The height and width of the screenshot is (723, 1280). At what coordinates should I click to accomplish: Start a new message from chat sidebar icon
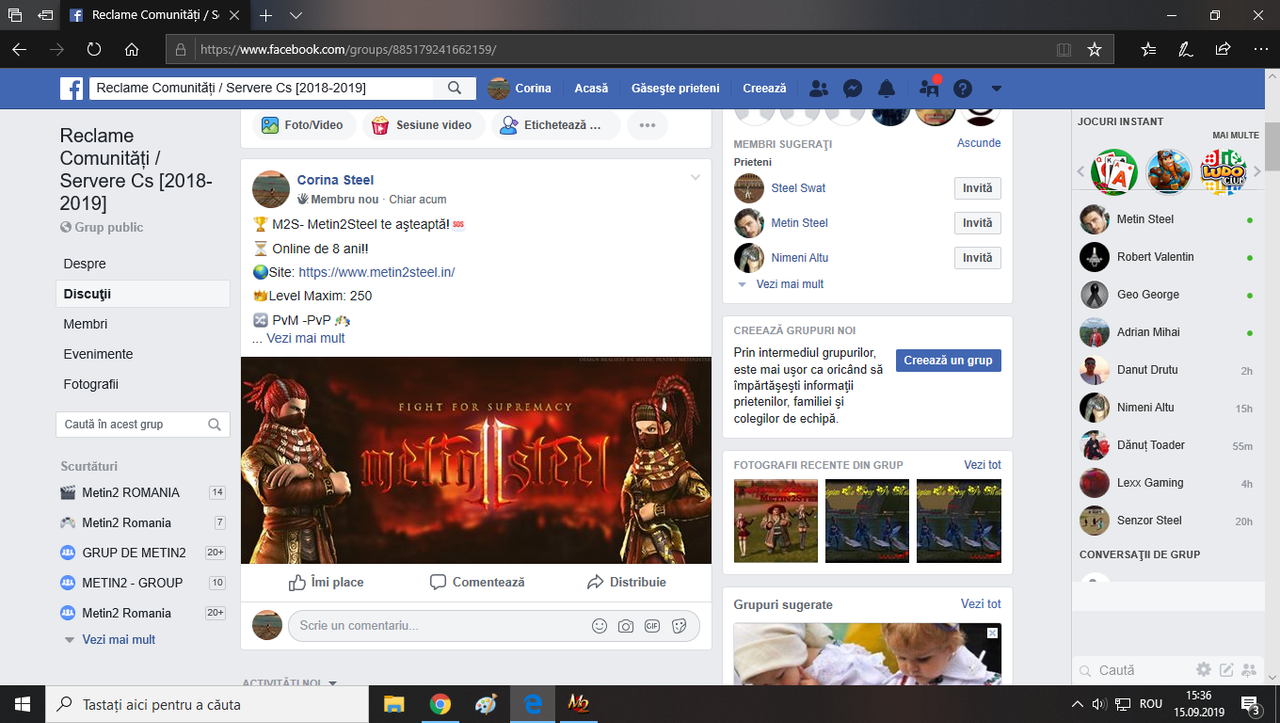(1226, 670)
